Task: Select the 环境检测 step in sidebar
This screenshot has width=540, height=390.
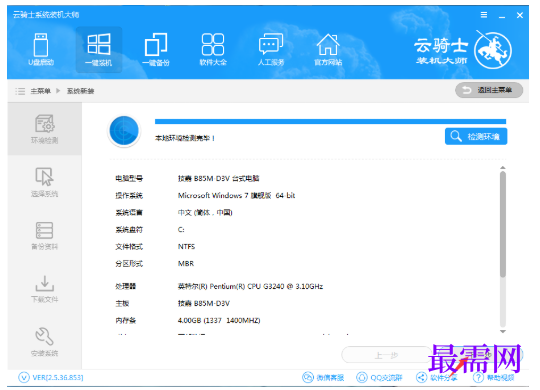Action: (44, 129)
